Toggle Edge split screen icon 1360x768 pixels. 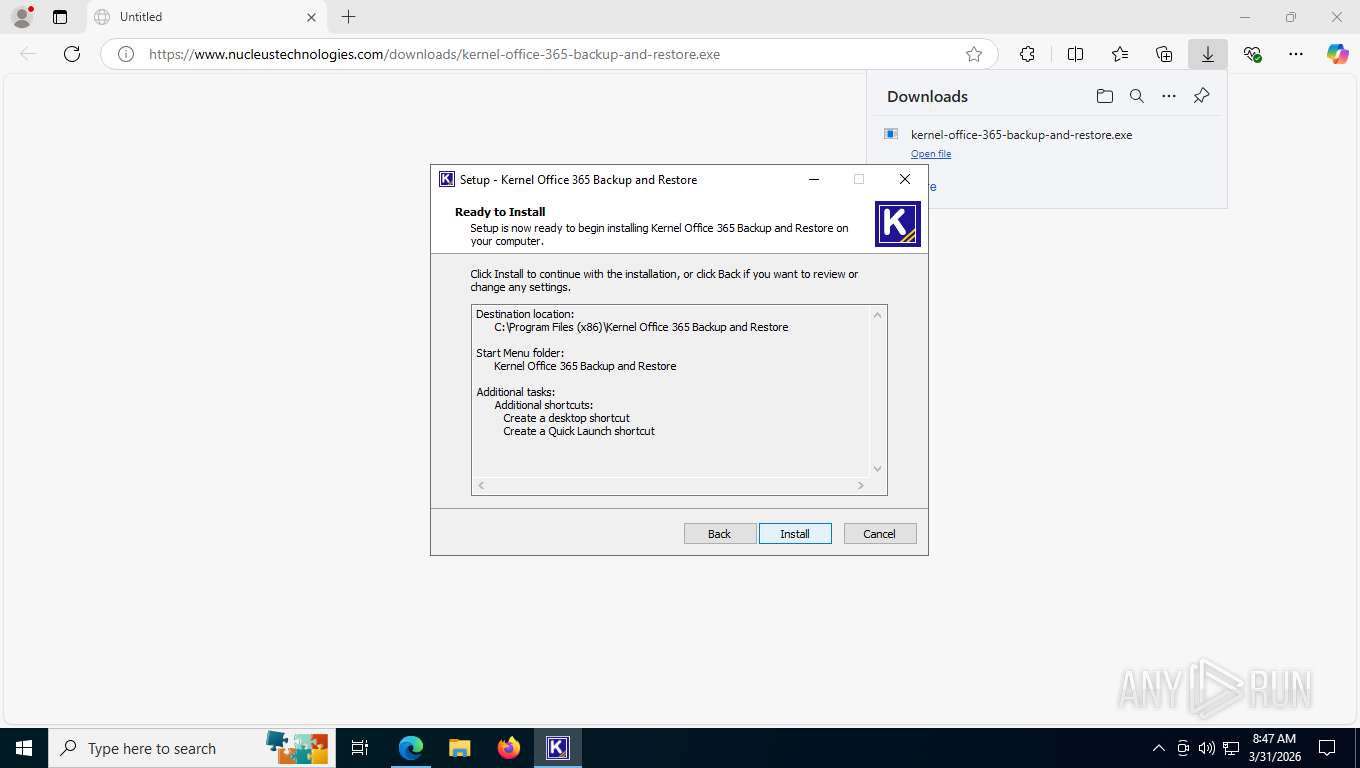point(1075,54)
